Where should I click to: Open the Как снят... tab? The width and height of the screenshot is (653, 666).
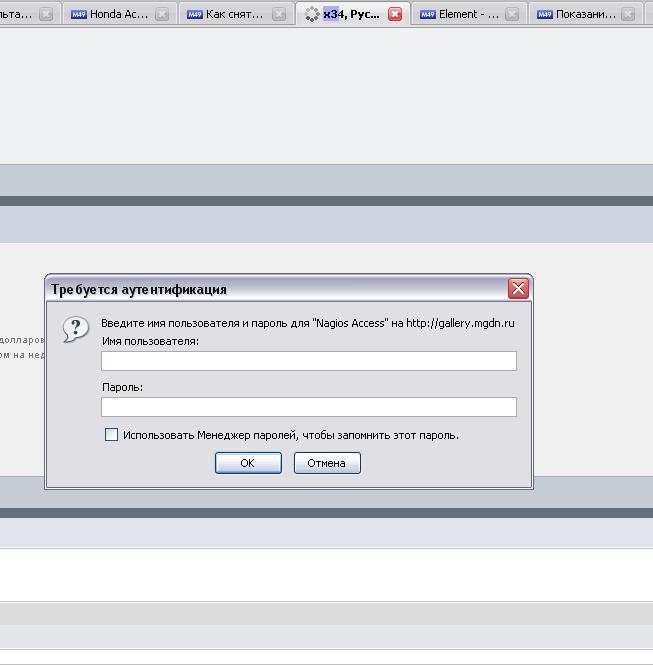236,14
